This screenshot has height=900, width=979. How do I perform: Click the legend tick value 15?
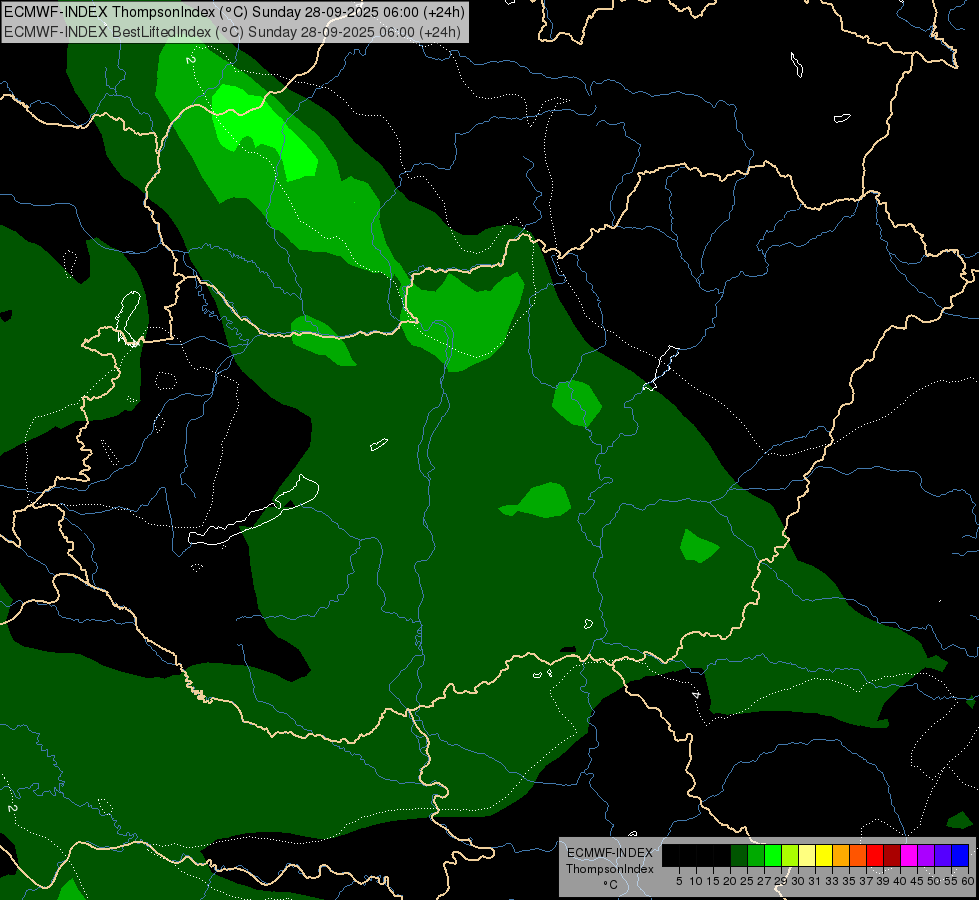coord(713,881)
